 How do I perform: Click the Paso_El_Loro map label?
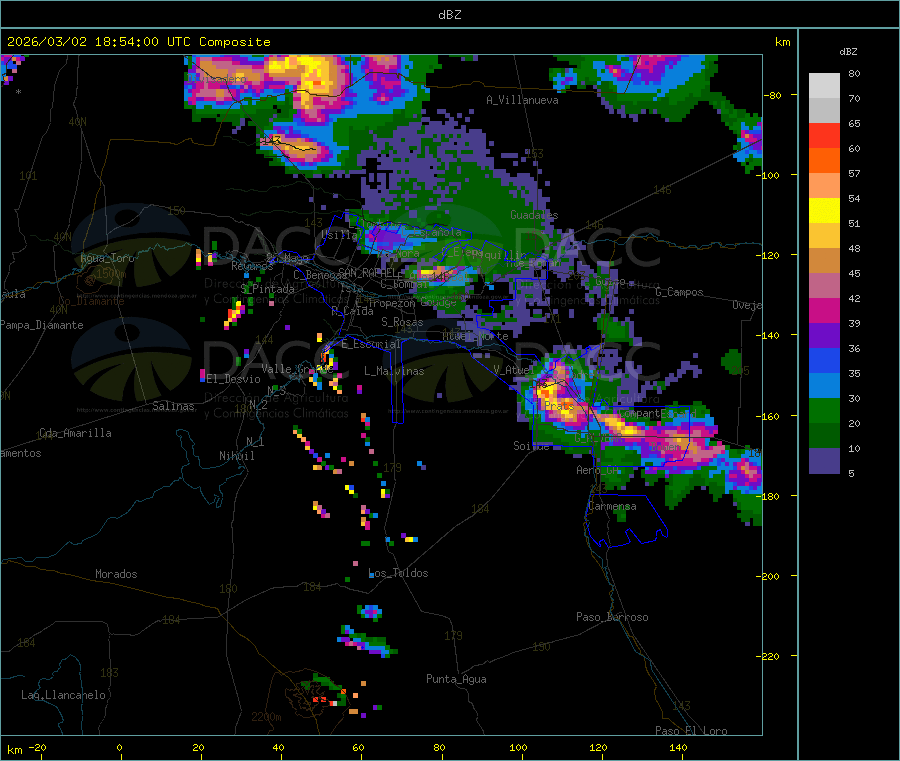(691, 731)
